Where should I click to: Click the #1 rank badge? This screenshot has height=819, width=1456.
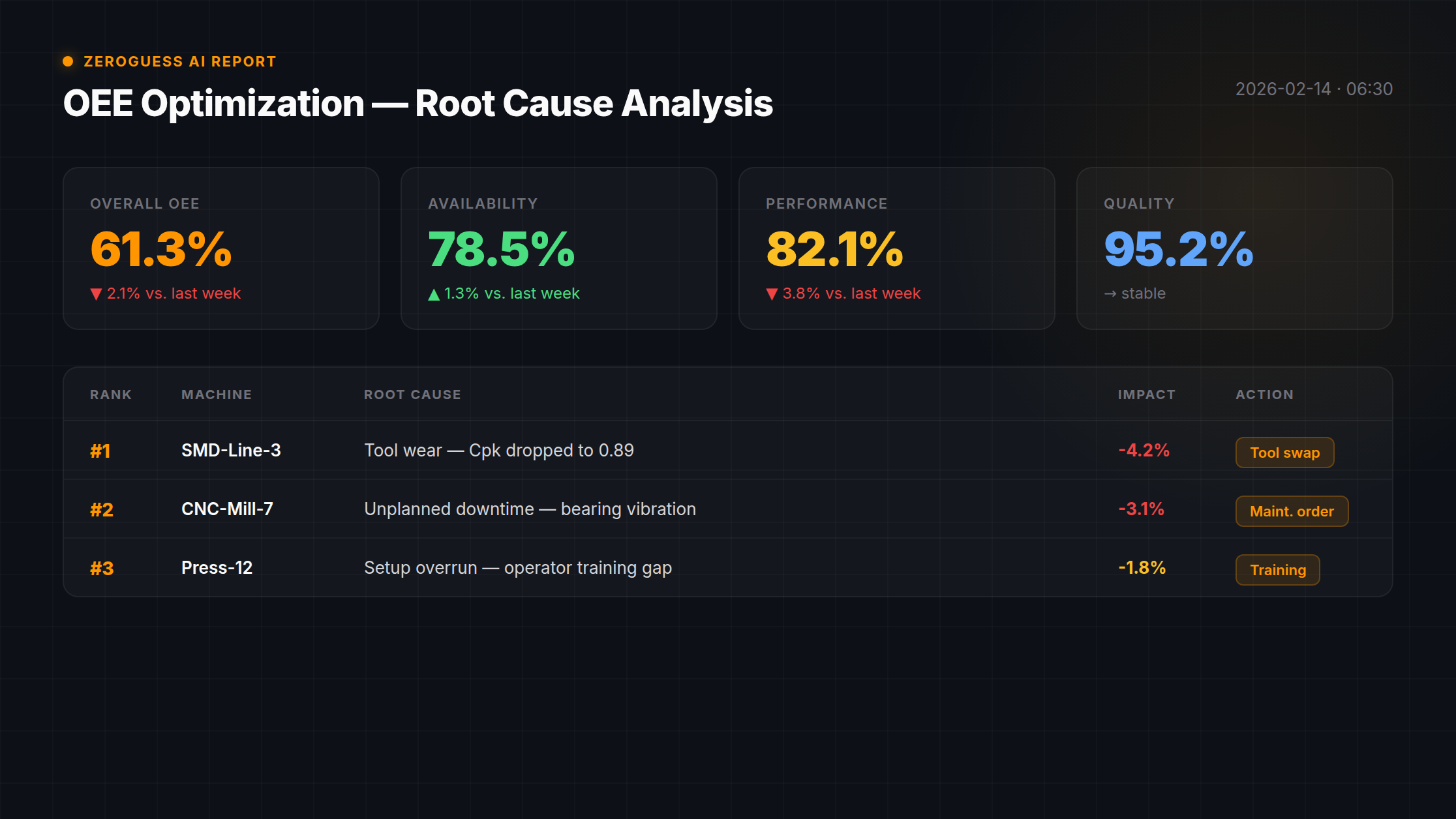tap(100, 451)
